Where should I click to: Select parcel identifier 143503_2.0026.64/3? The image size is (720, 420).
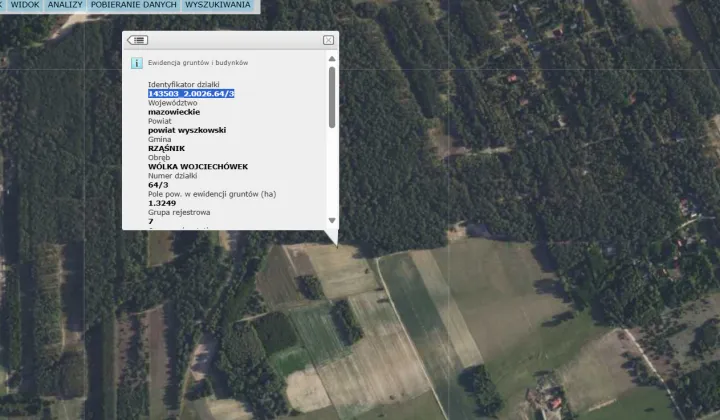[x=191, y=94]
